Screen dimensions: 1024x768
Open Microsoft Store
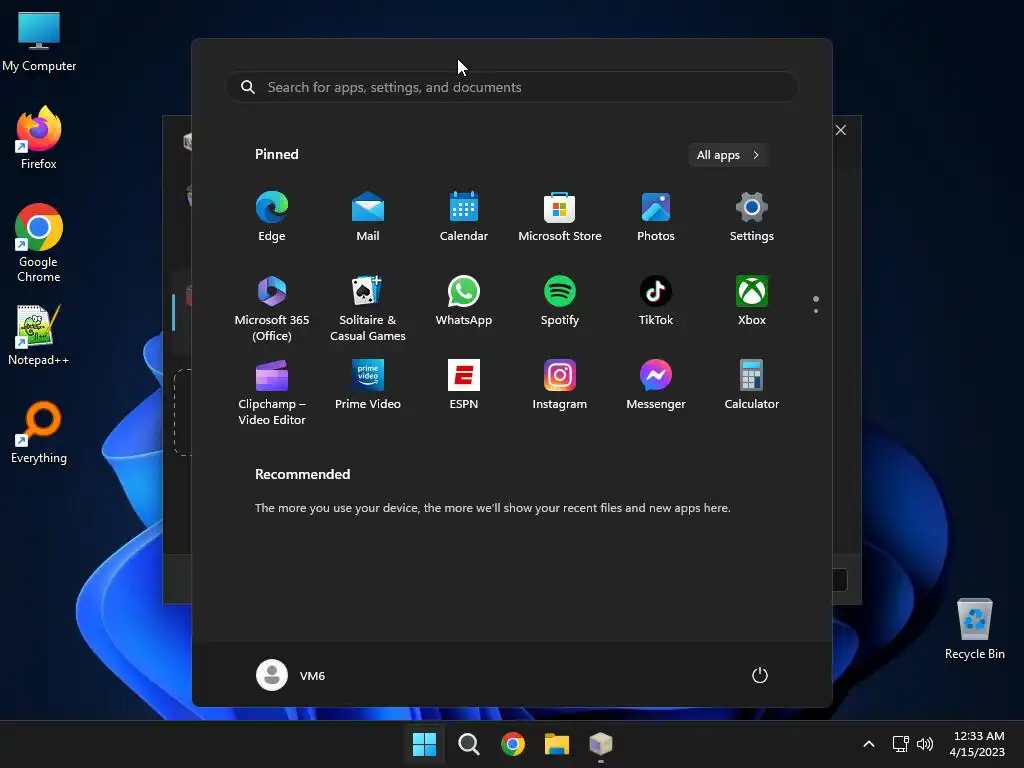[x=560, y=217]
